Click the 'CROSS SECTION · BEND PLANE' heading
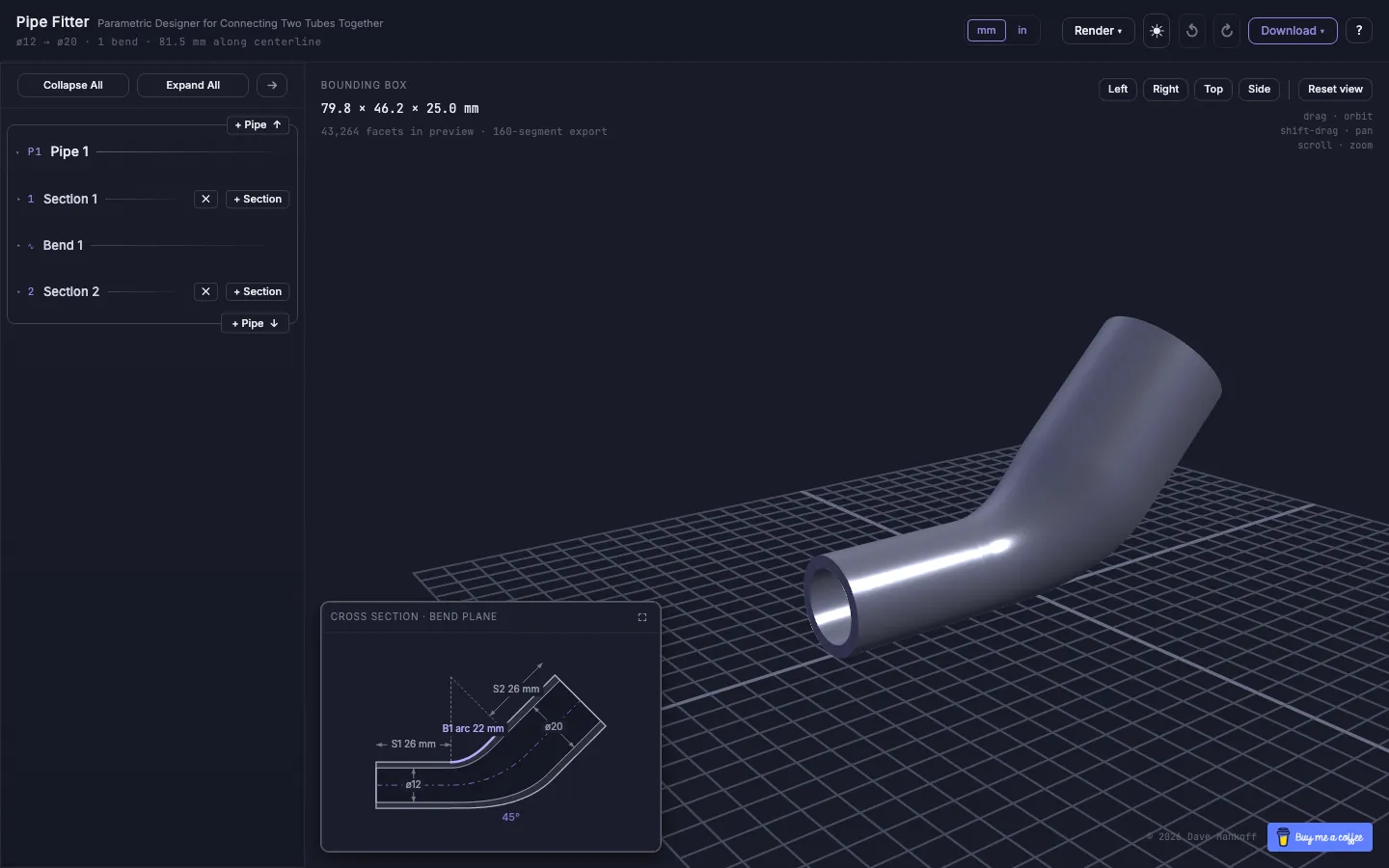 (414, 616)
